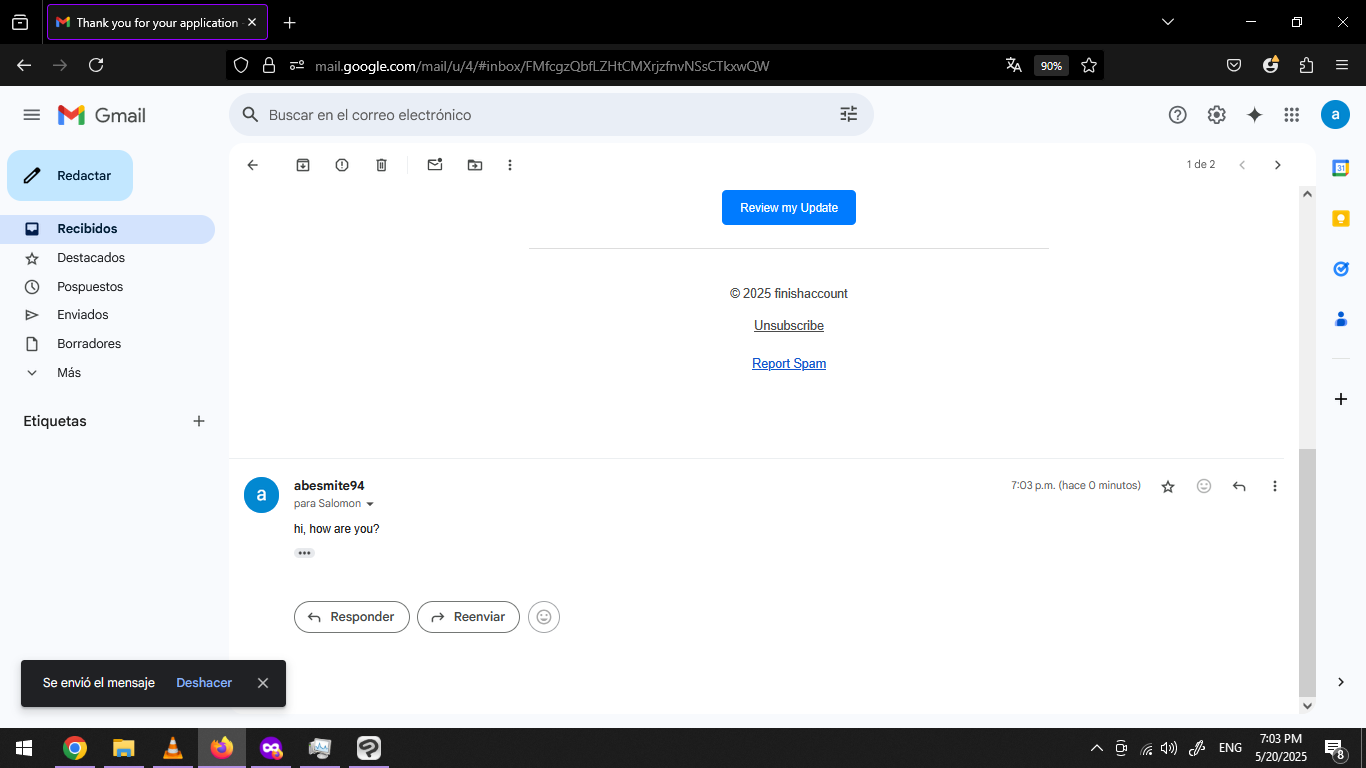Show details dropdown next to para Salomon
Screen dimensions: 1366x768
coord(370,504)
